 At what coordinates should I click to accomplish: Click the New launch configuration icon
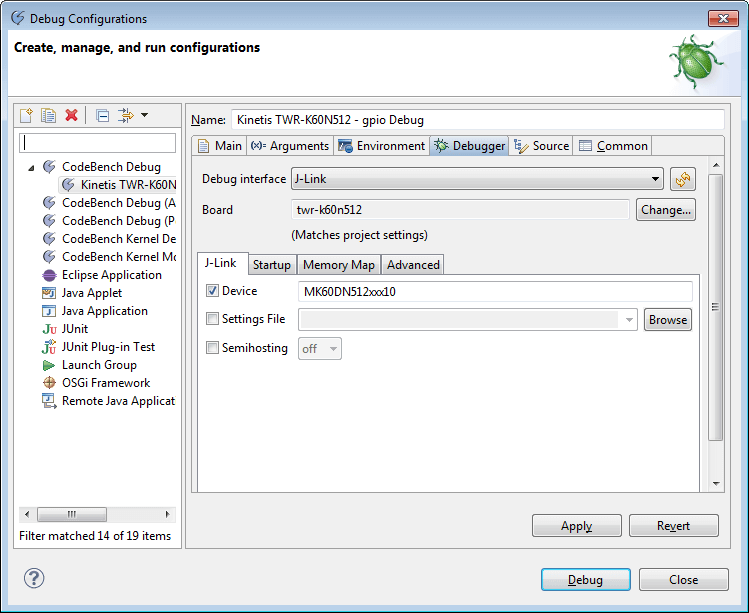point(27,115)
